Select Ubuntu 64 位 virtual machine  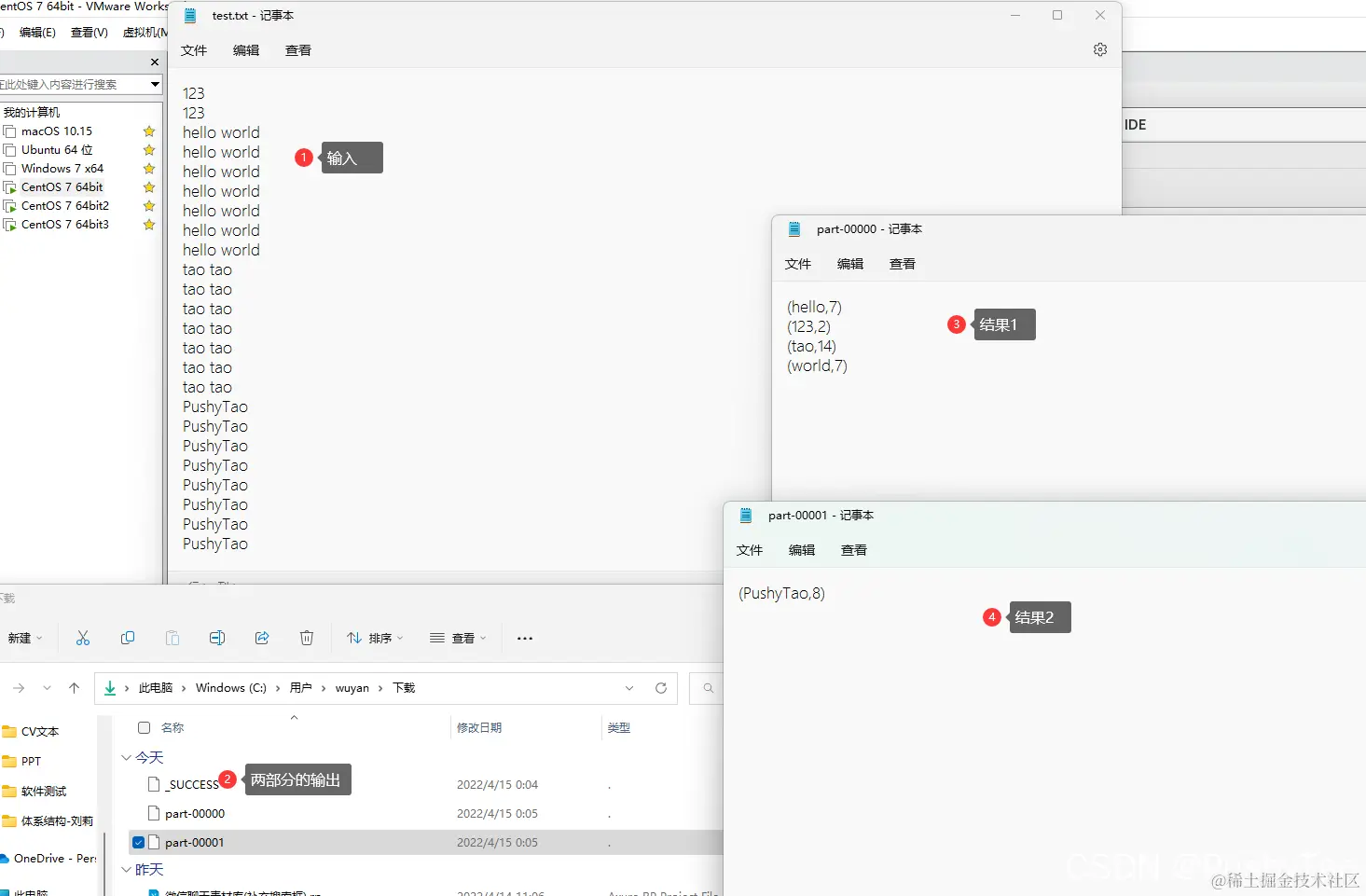[57, 150]
